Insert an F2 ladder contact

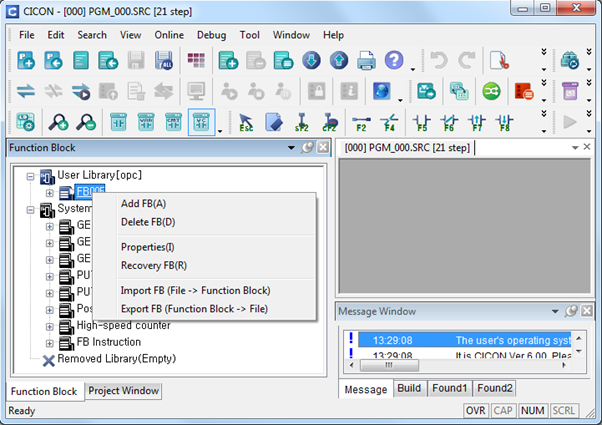click(361, 122)
